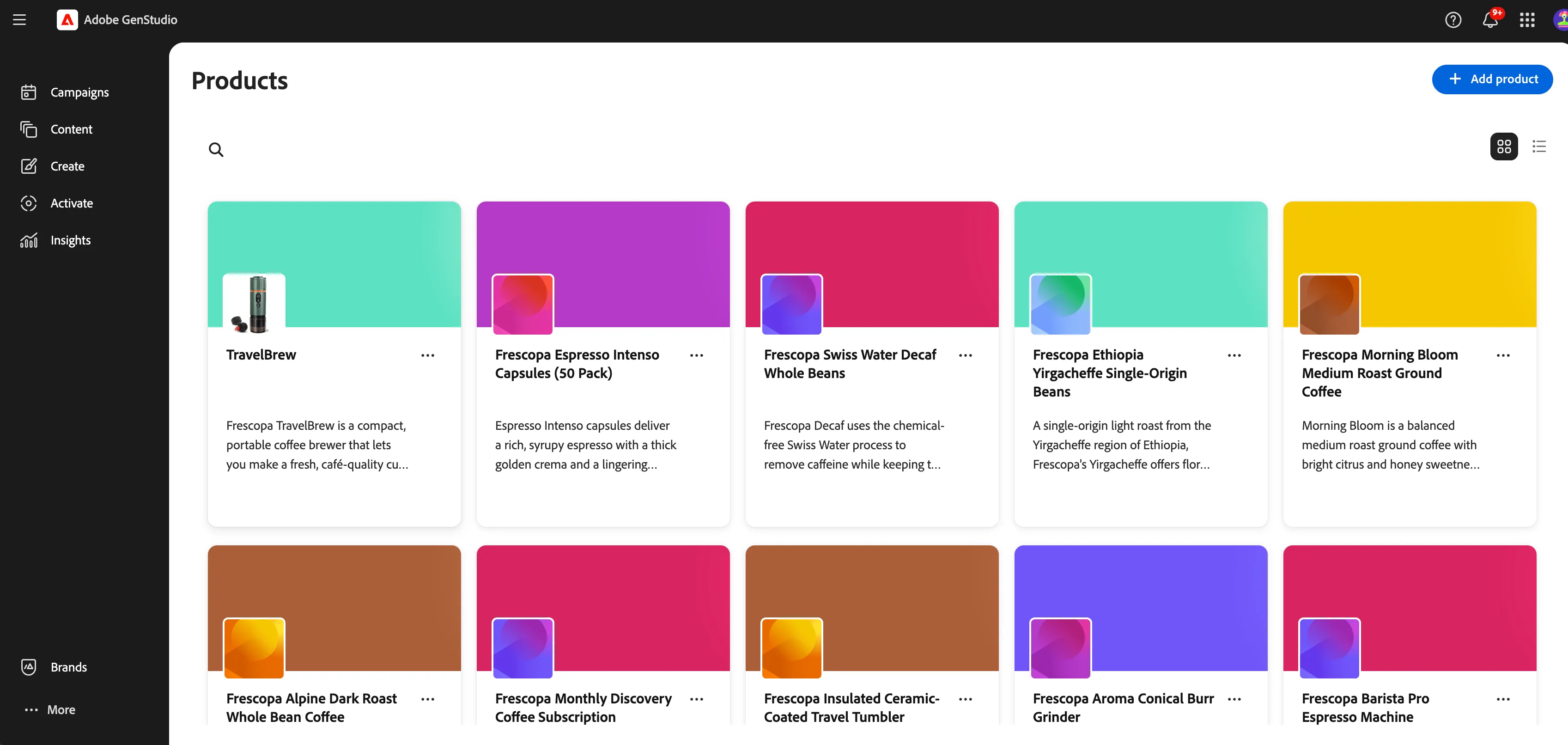Click Aroma Conical Burr Grinder thumbnail
Viewport: 1568px width, 745px height.
point(1060,648)
